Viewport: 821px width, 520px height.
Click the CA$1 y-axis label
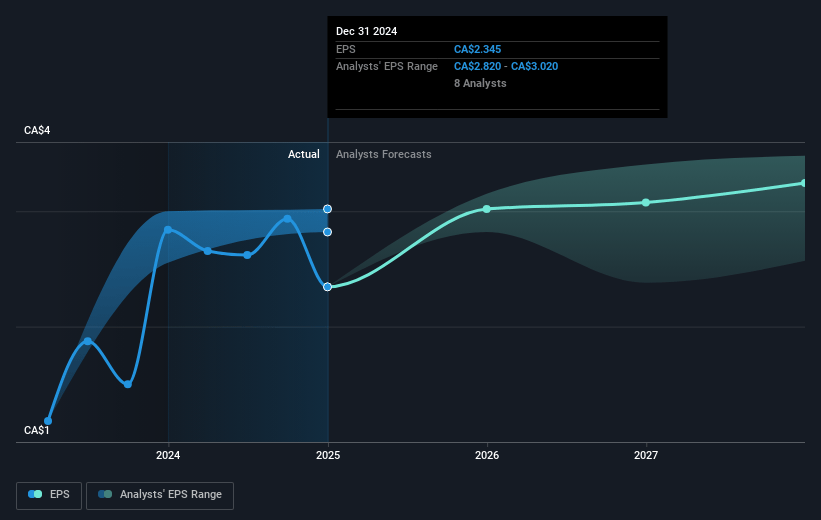pos(37,430)
